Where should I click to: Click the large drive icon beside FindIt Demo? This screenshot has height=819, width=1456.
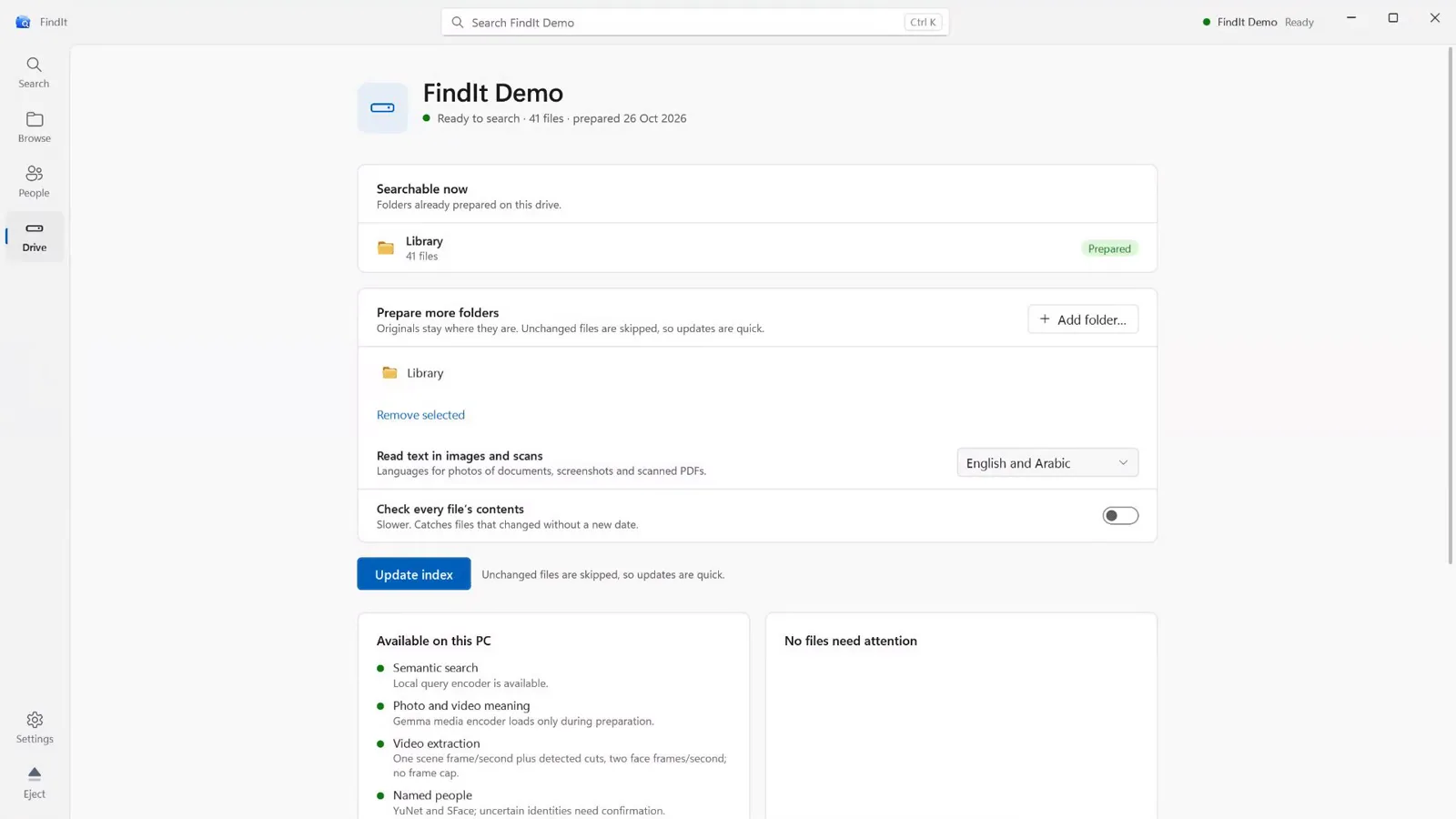coord(382,107)
